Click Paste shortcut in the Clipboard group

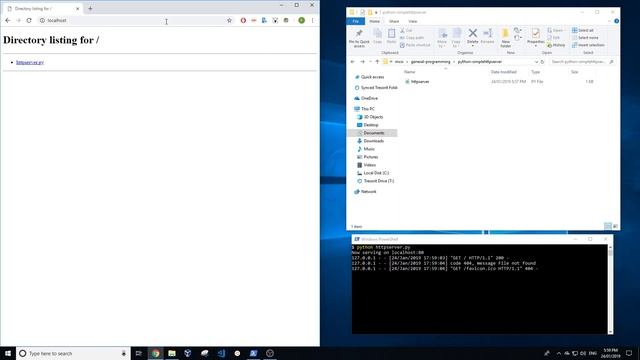point(415,45)
